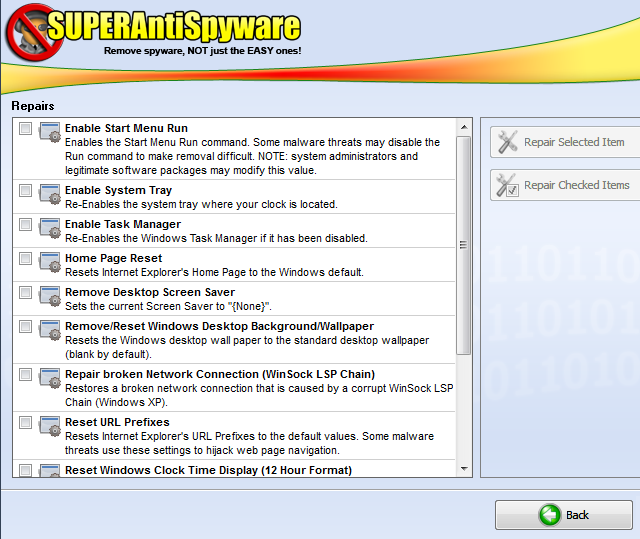Viewport: 640px width, 539px height.
Task: Click the Repair broken Network Connection icon
Action: [50, 377]
